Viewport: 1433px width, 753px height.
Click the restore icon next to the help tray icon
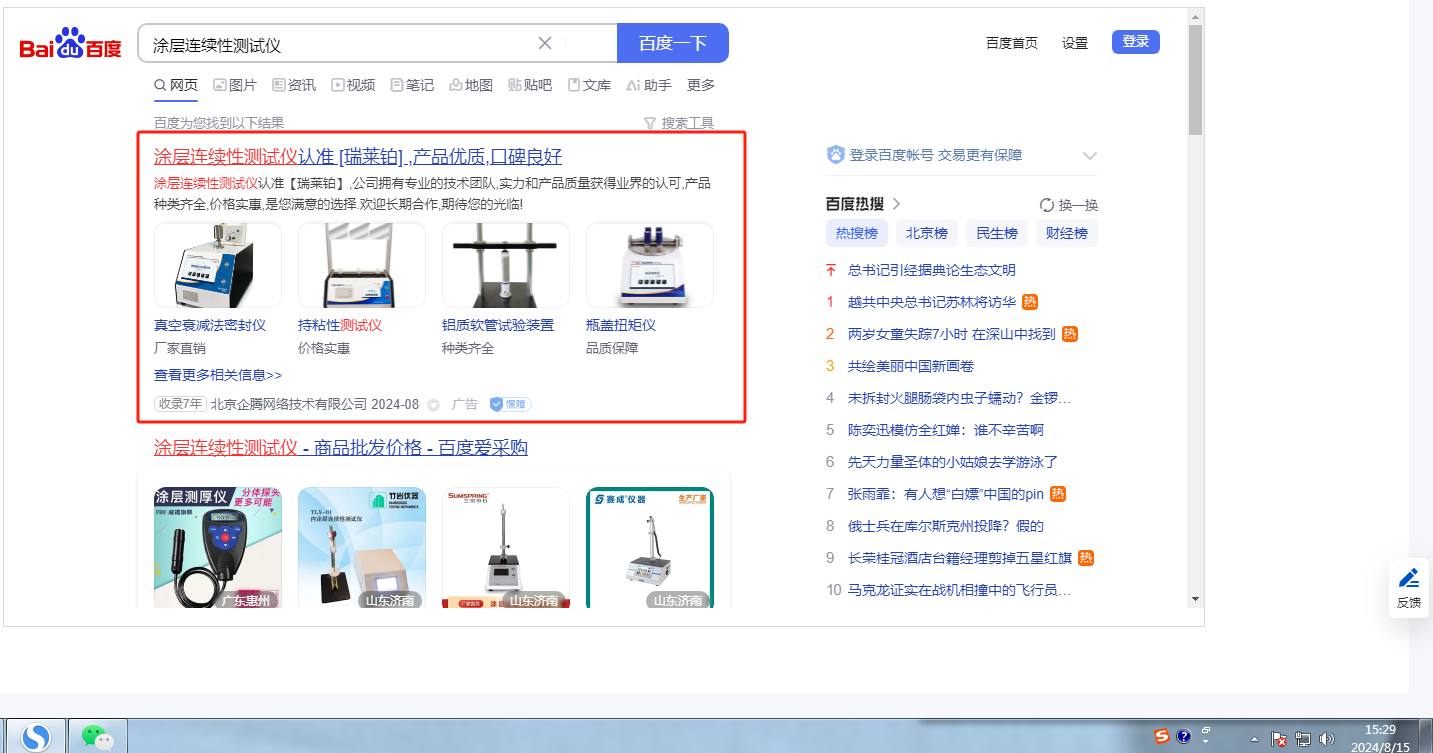1206,730
